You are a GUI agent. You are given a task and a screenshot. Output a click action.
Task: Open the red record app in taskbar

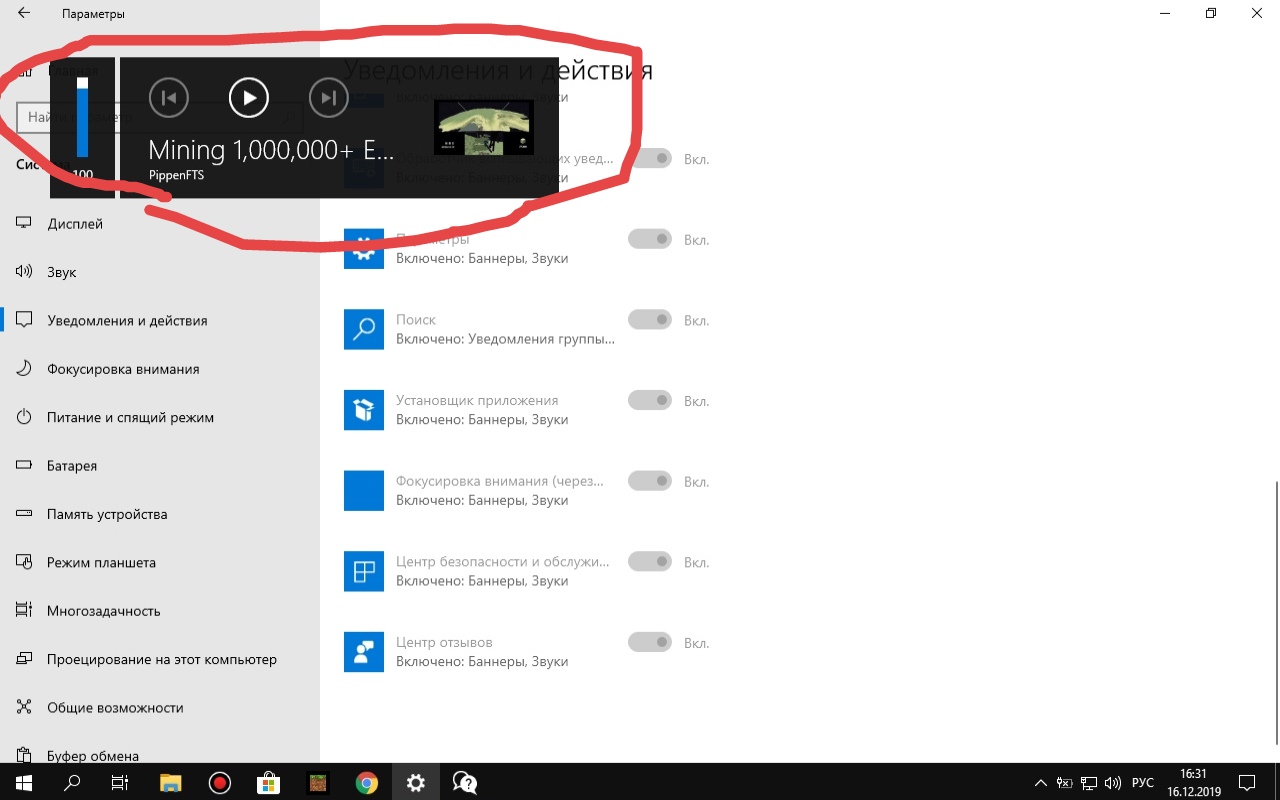[220, 782]
